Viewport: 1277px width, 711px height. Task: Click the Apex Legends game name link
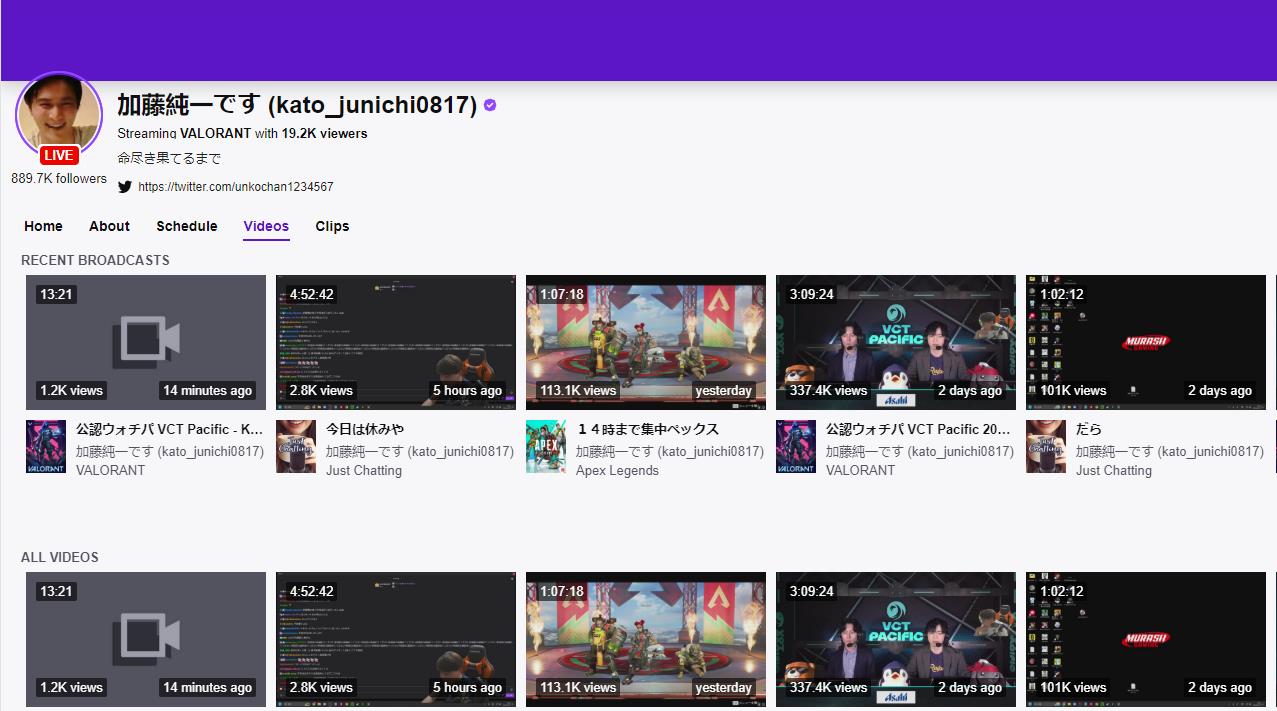[617, 470]
